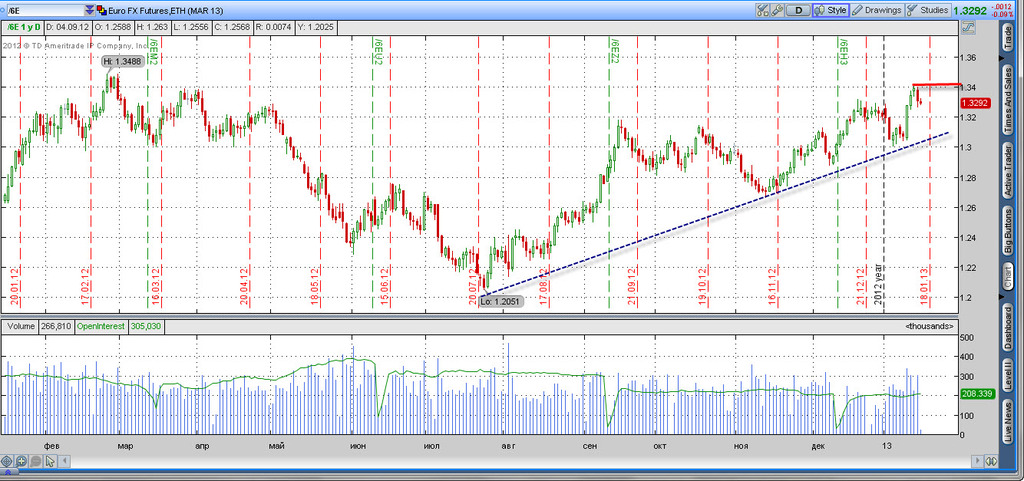Open the Dashboard side tab

1008,327
